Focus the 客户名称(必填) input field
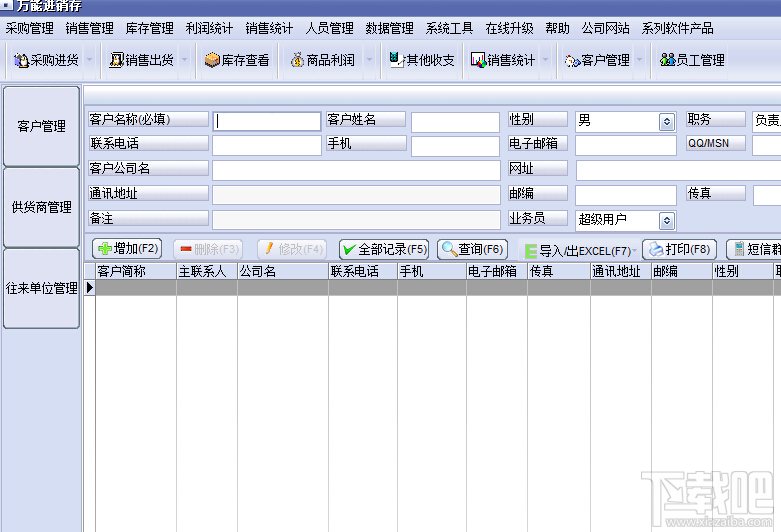Screen dimensions: 781x532 pos(267,122)
